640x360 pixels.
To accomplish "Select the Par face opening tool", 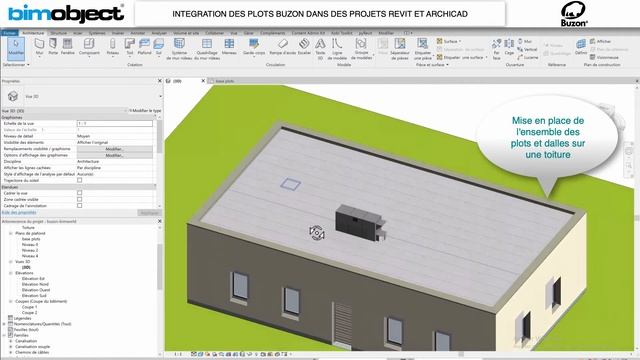I will coord(496,49).
